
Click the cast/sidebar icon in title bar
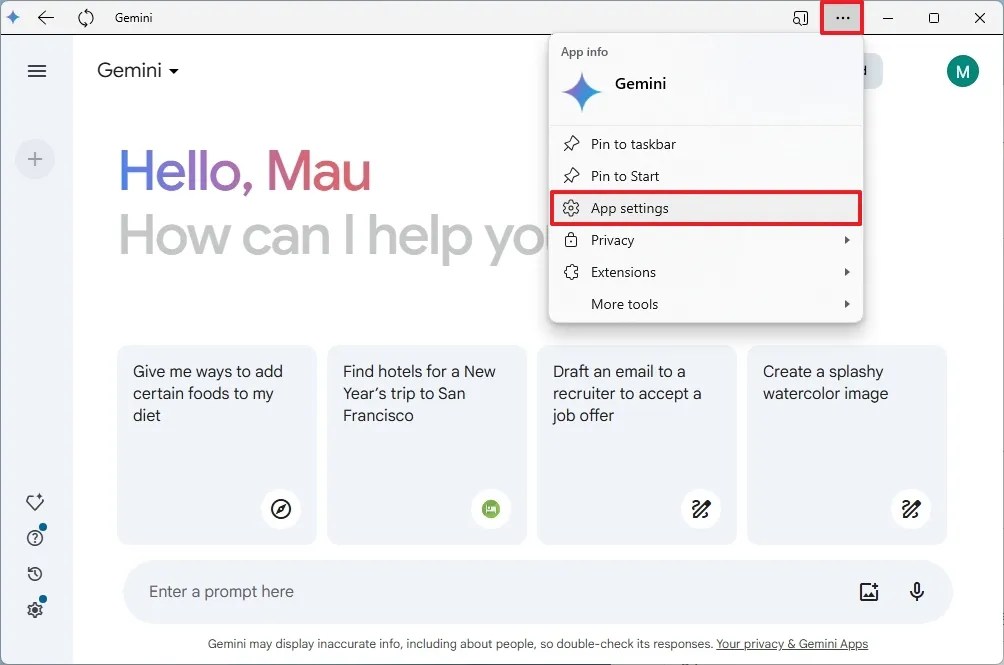pos(800,18)
